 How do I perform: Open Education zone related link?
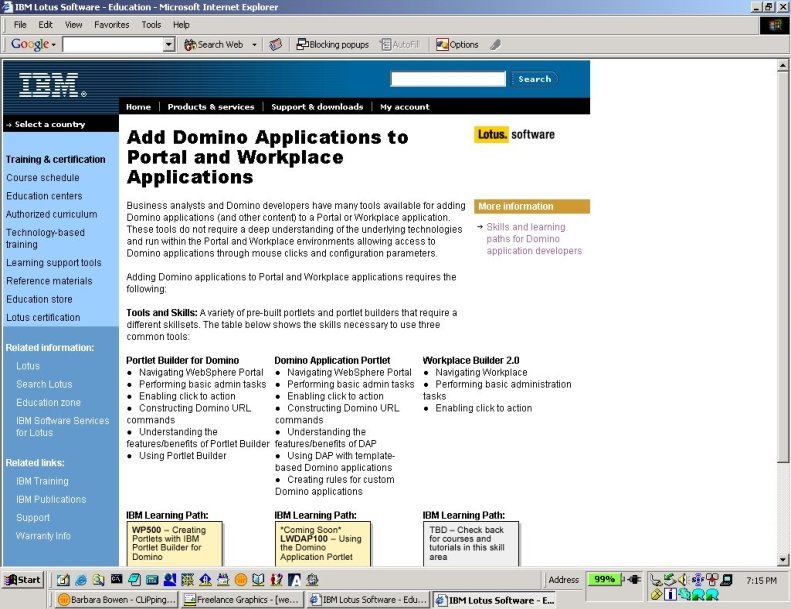(48, 402)
